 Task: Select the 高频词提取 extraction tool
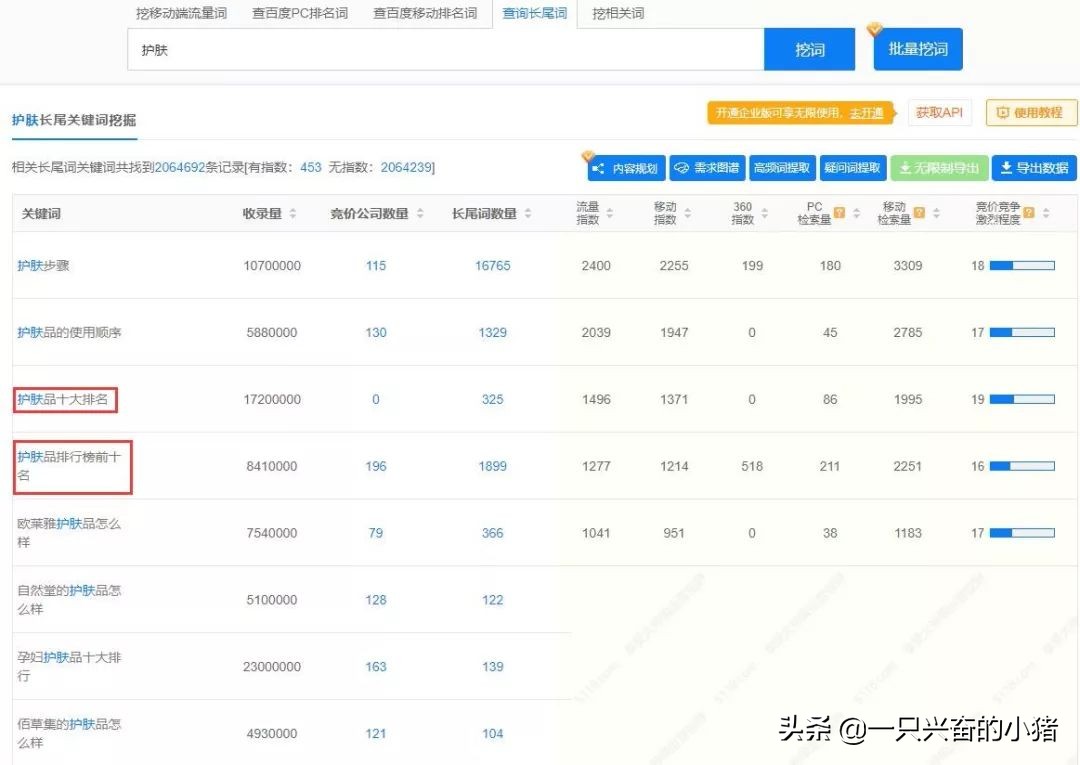(x=782, y=167)
